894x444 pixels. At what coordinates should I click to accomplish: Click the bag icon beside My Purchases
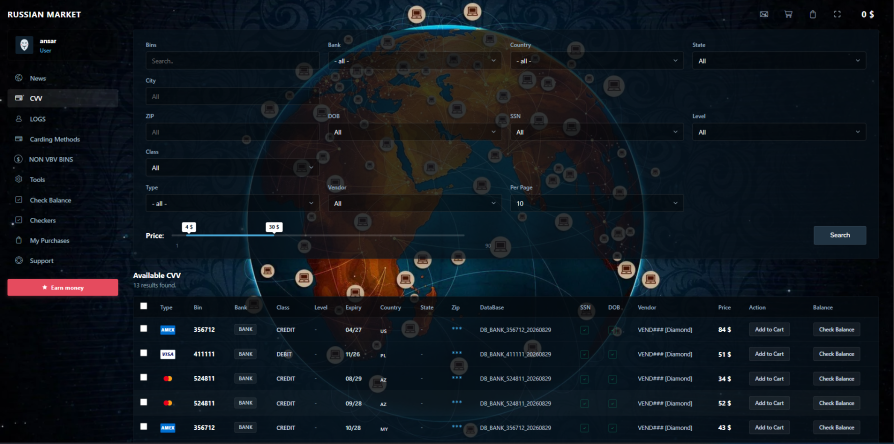click(19, 241)
